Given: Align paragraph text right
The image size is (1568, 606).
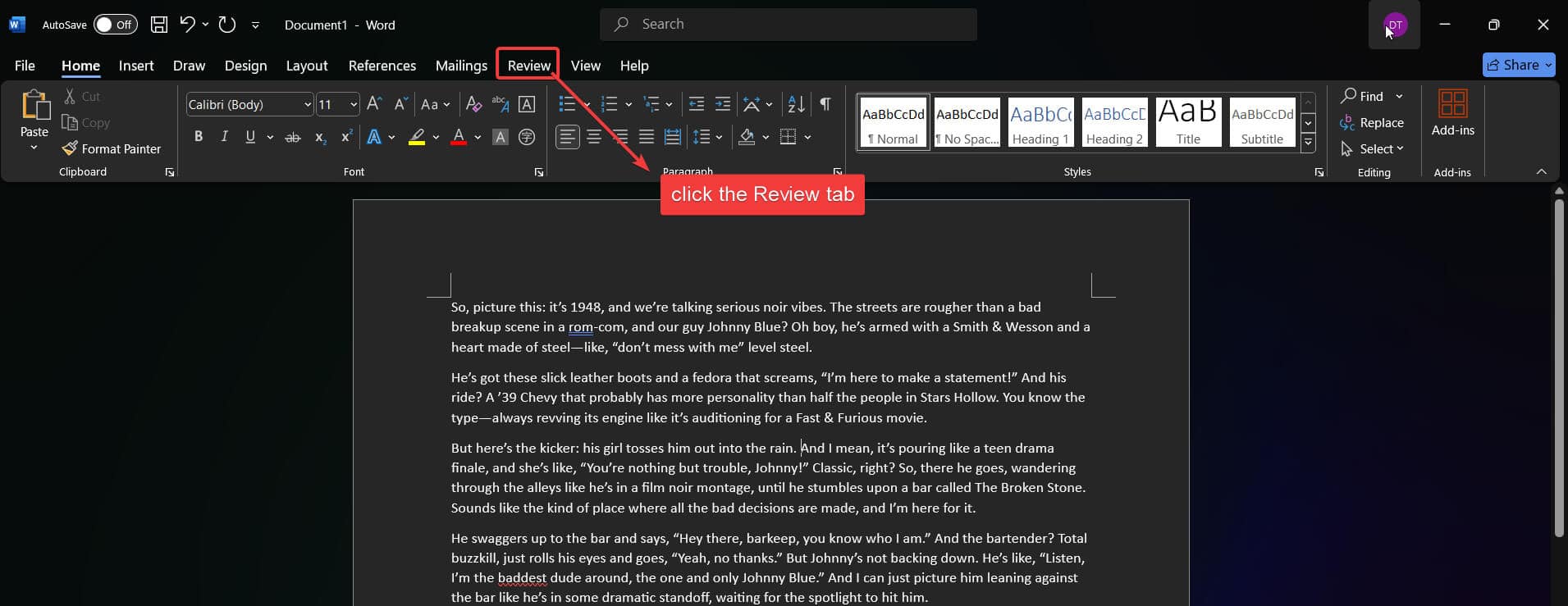Looking at the screenshot, I should pyautogui.click(x=620, y=137).
